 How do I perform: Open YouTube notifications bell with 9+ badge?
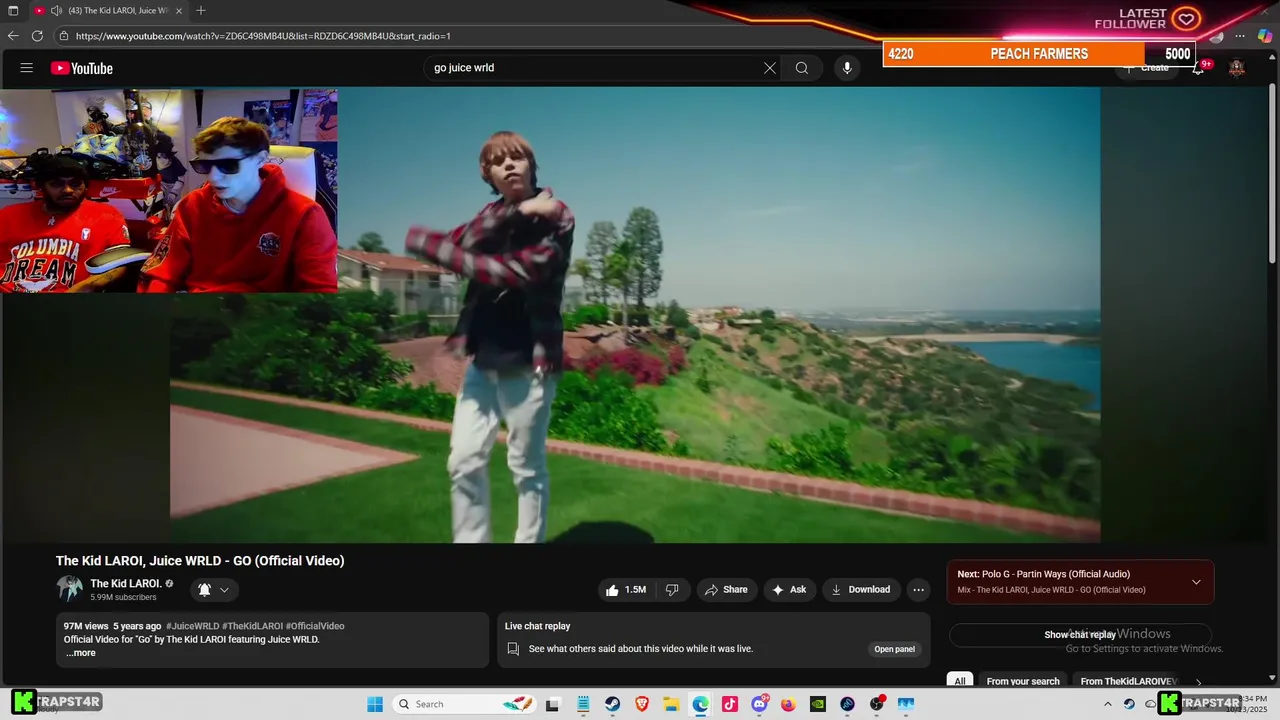[1199, 68]
